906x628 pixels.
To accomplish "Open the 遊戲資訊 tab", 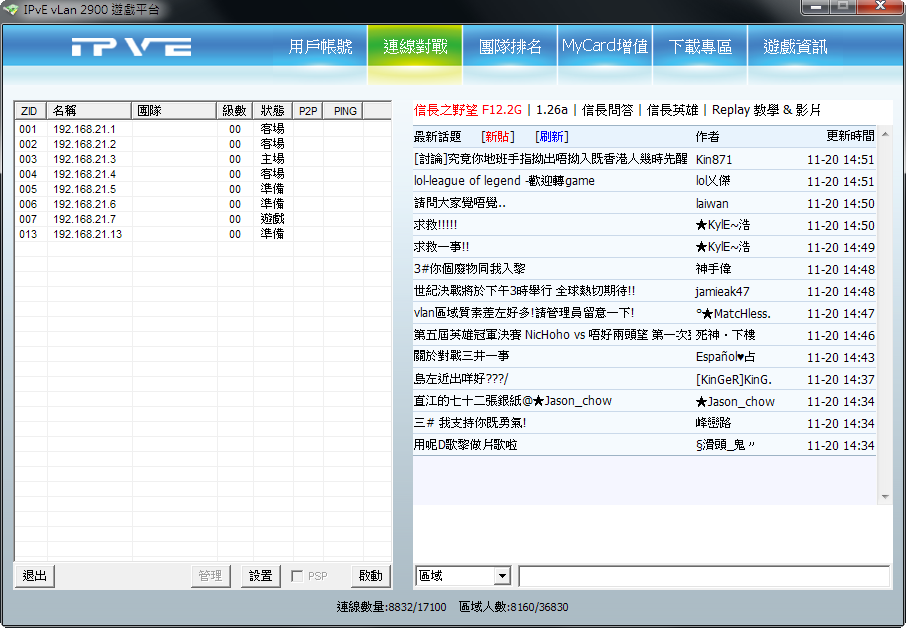I will click(795, 47).
